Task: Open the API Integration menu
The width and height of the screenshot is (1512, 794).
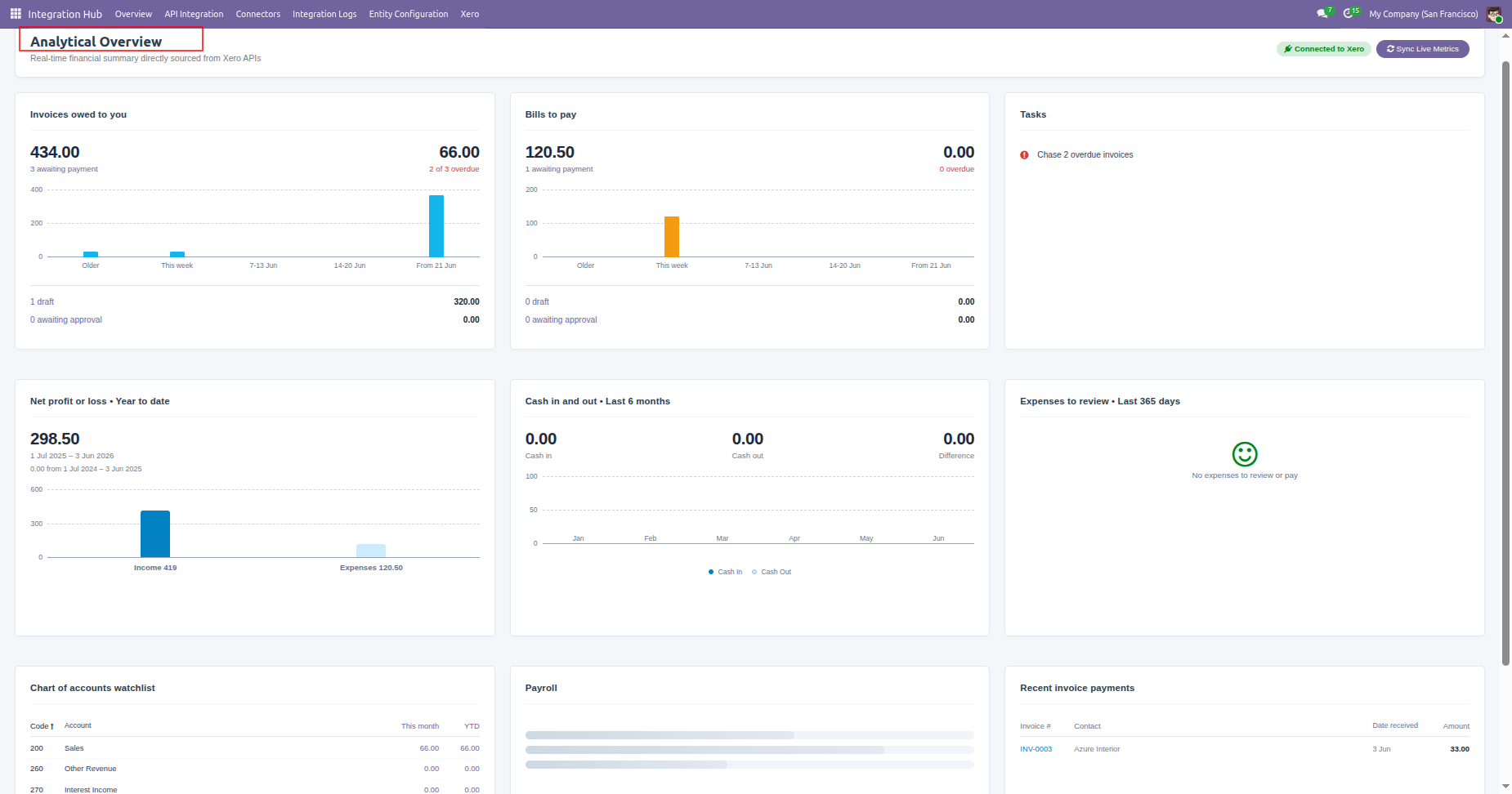Action: pos(194,14)
